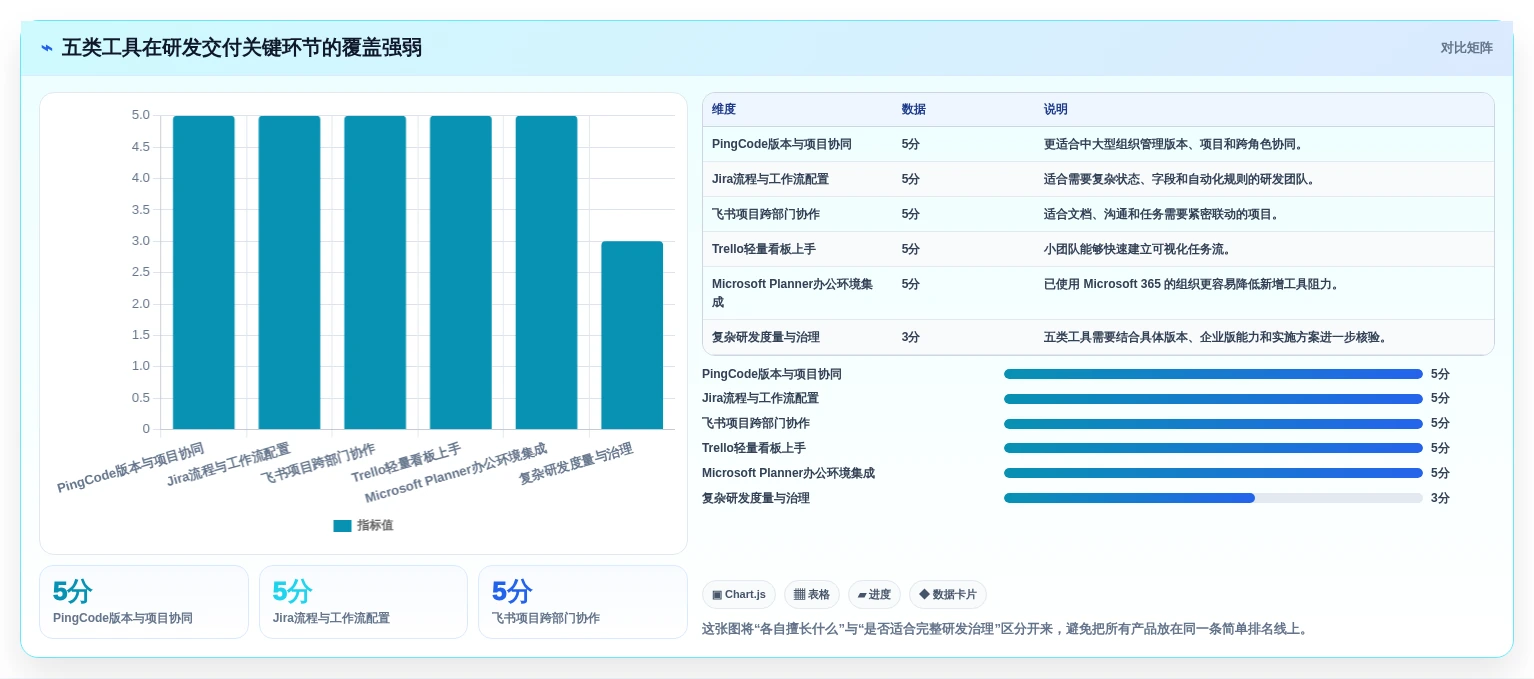This screenshot has height=679, width=1534.
Task: Open the Jira流程与工作流配置 5分 stat card
Action: tap(363, 602)
